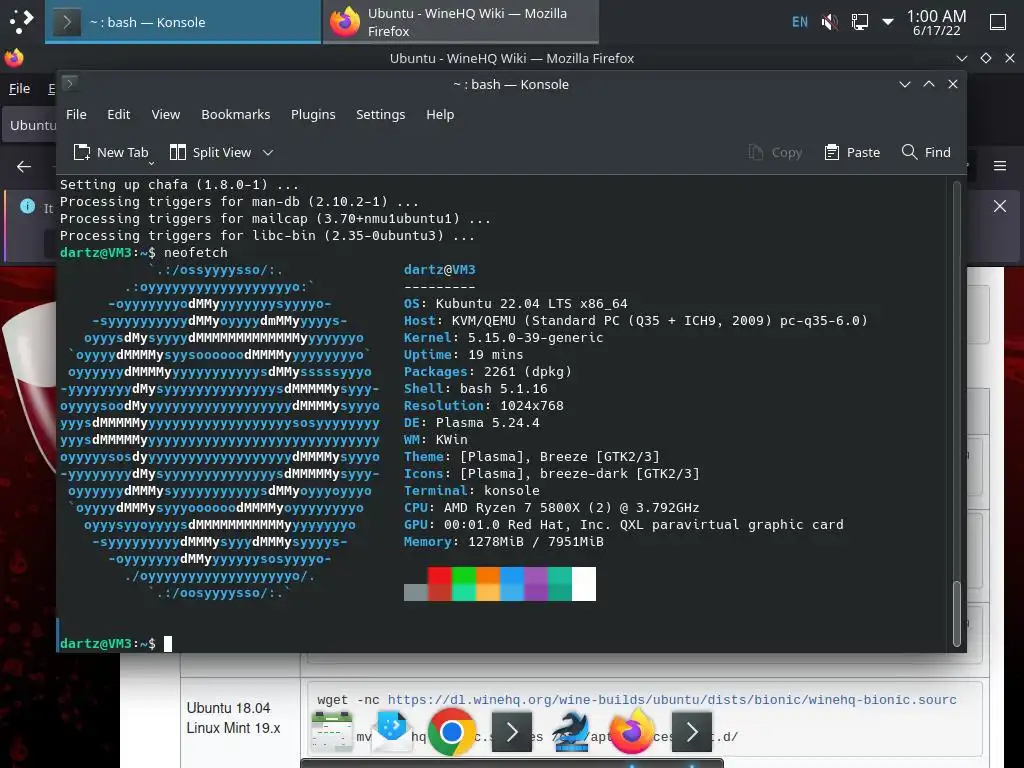Minimize the Konsole window

tap(904, 84)
